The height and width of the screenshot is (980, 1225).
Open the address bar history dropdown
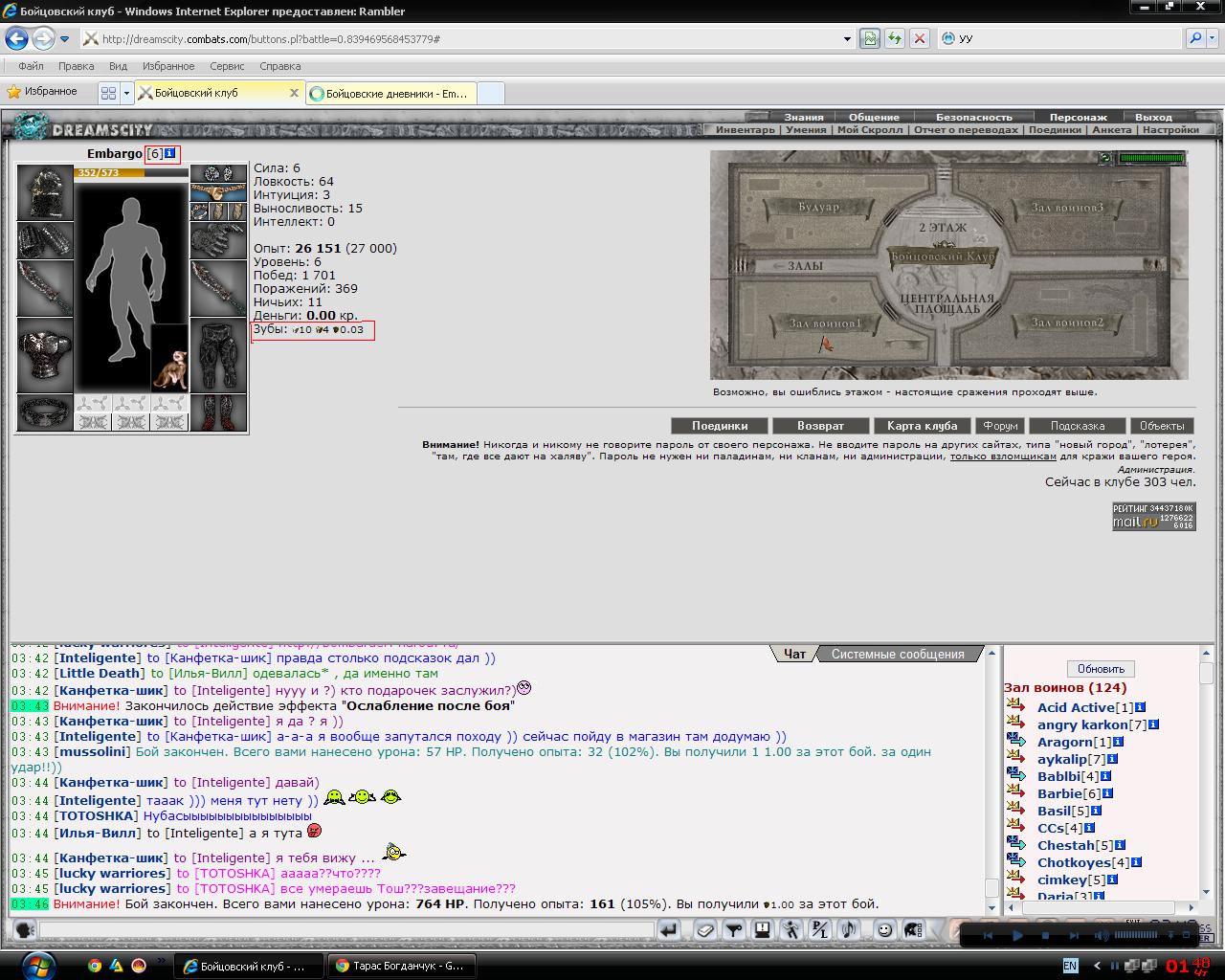click(847, 39)
